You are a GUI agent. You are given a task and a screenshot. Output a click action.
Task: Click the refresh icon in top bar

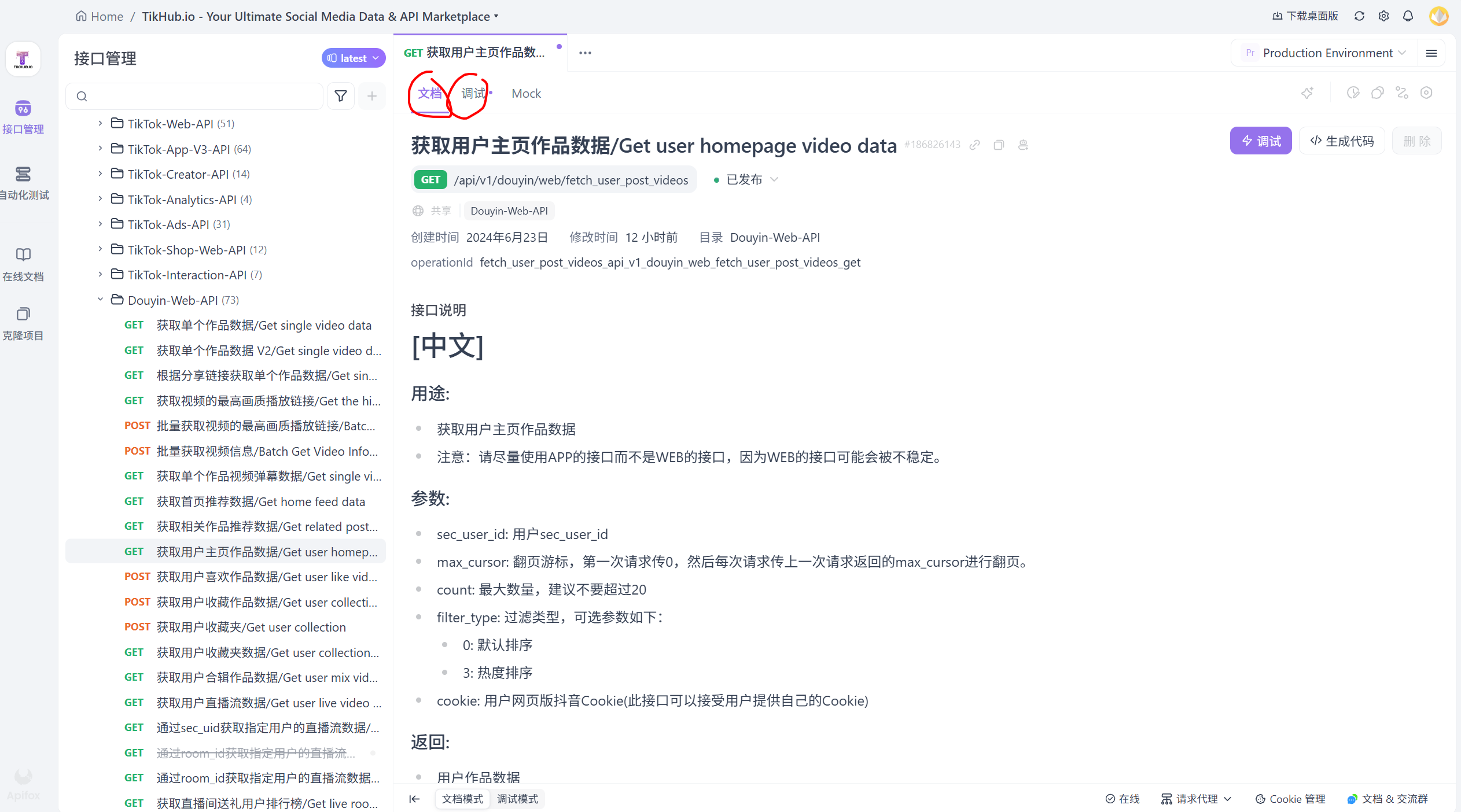click(x=1359, y=16)
